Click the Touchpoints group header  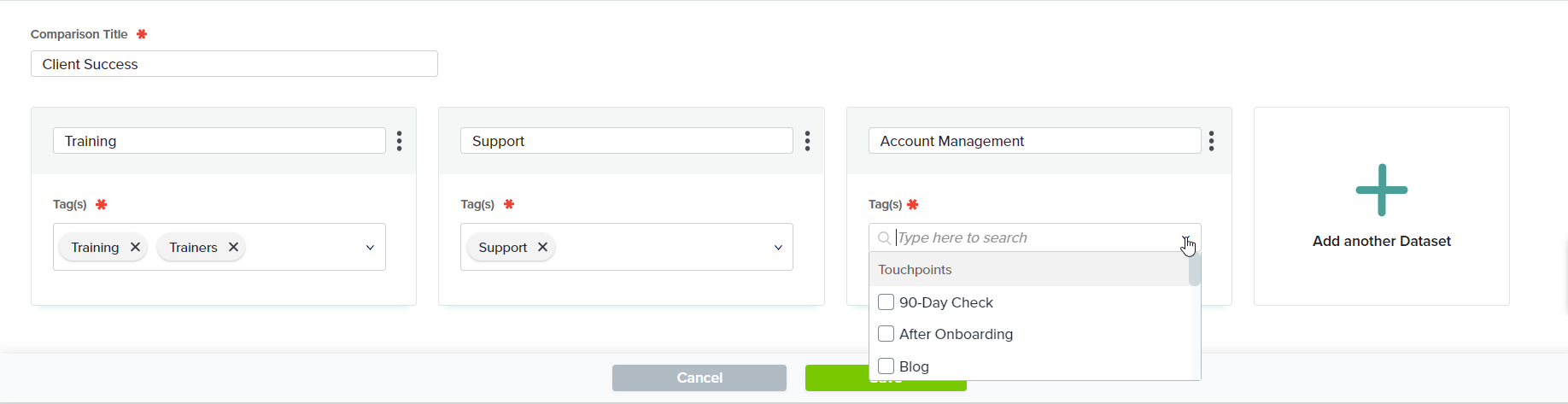click(x=915, y=270)
